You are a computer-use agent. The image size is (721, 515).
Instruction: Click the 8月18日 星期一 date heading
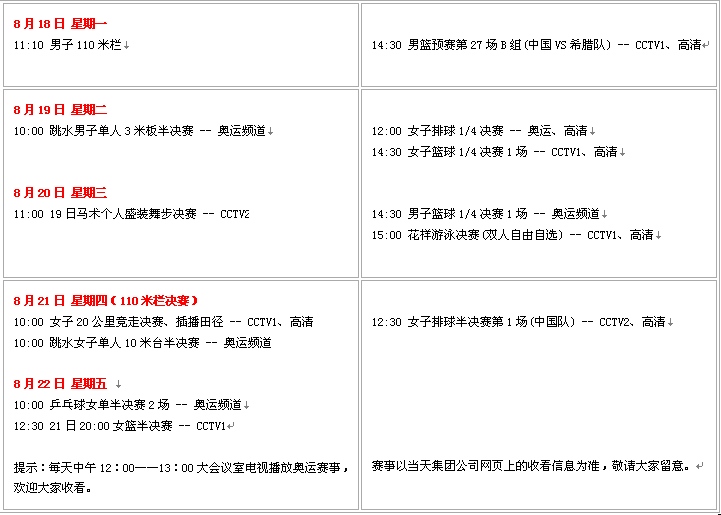pyautogui.click(x=60, y=23)
